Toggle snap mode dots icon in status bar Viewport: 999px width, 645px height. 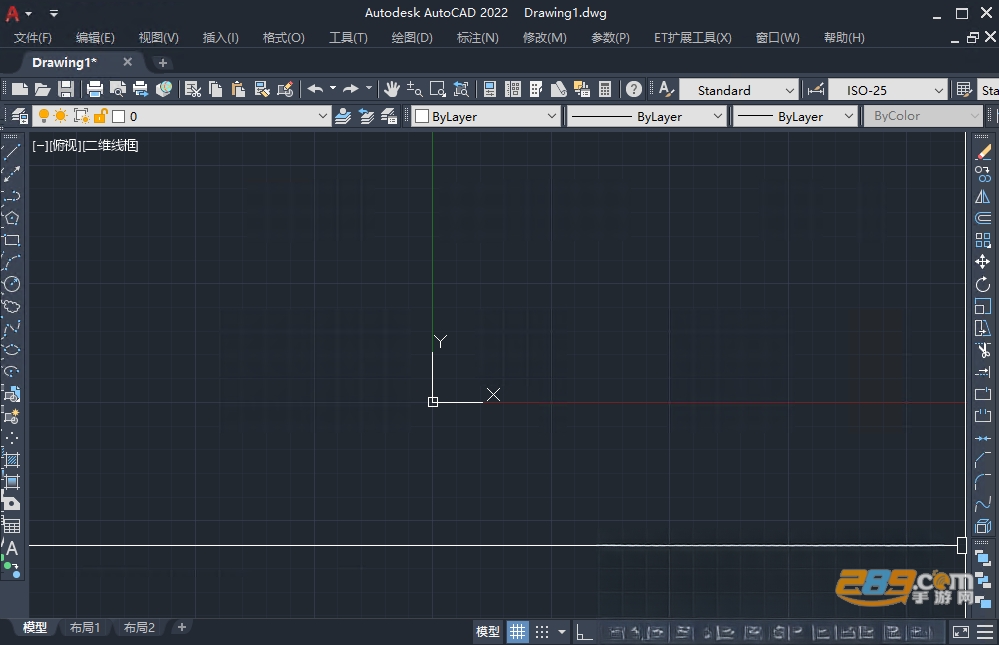pos(542,632)
